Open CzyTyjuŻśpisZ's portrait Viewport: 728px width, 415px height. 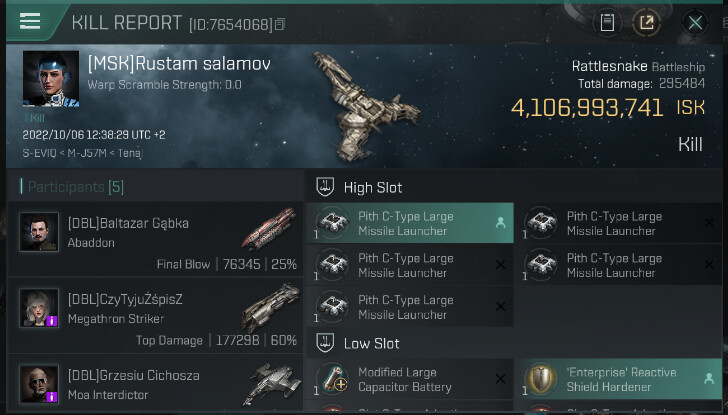pyautogui.click(x=39, y=308)
